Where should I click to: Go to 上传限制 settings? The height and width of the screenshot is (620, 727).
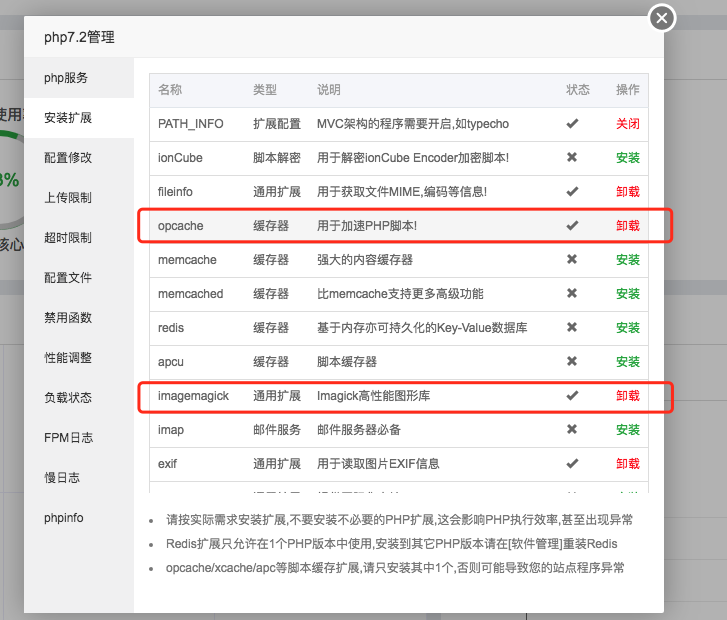(x=79, y=198)
